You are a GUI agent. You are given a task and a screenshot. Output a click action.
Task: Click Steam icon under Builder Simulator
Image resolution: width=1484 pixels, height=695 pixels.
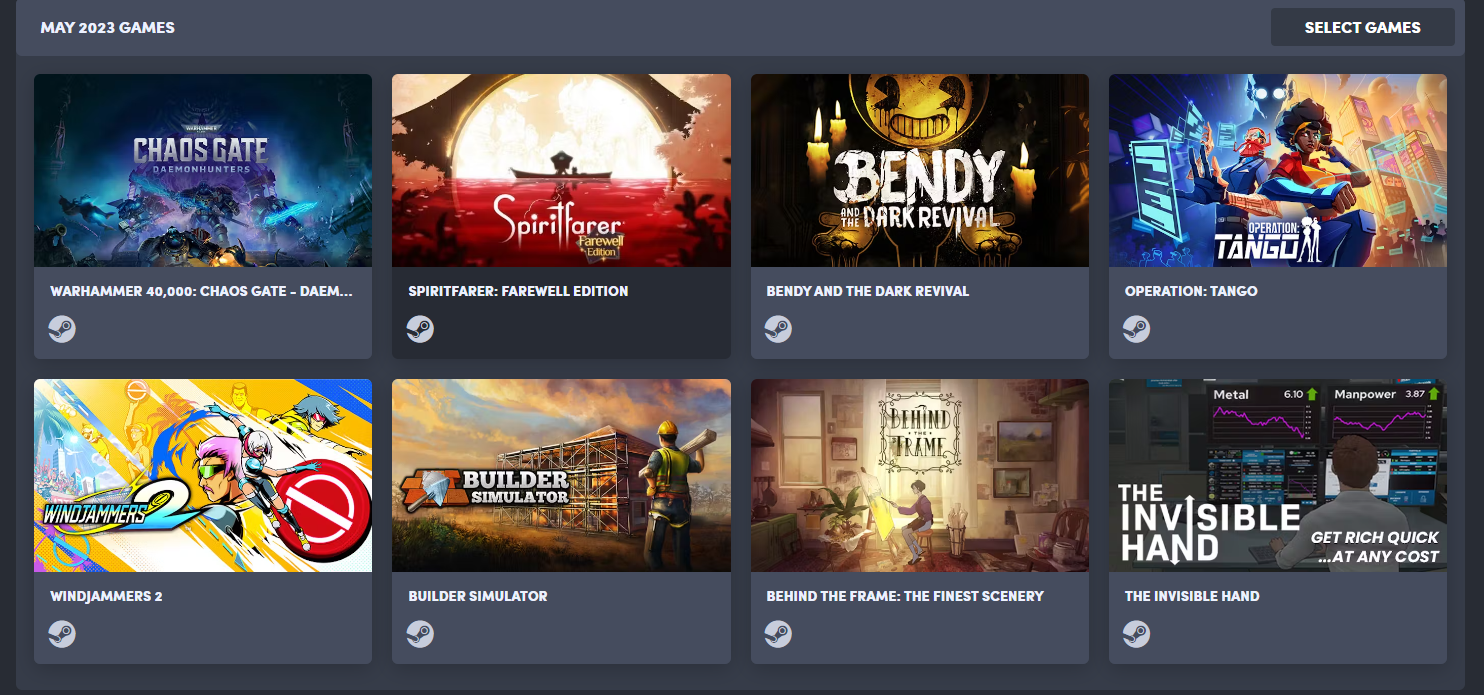coord(420,634)
